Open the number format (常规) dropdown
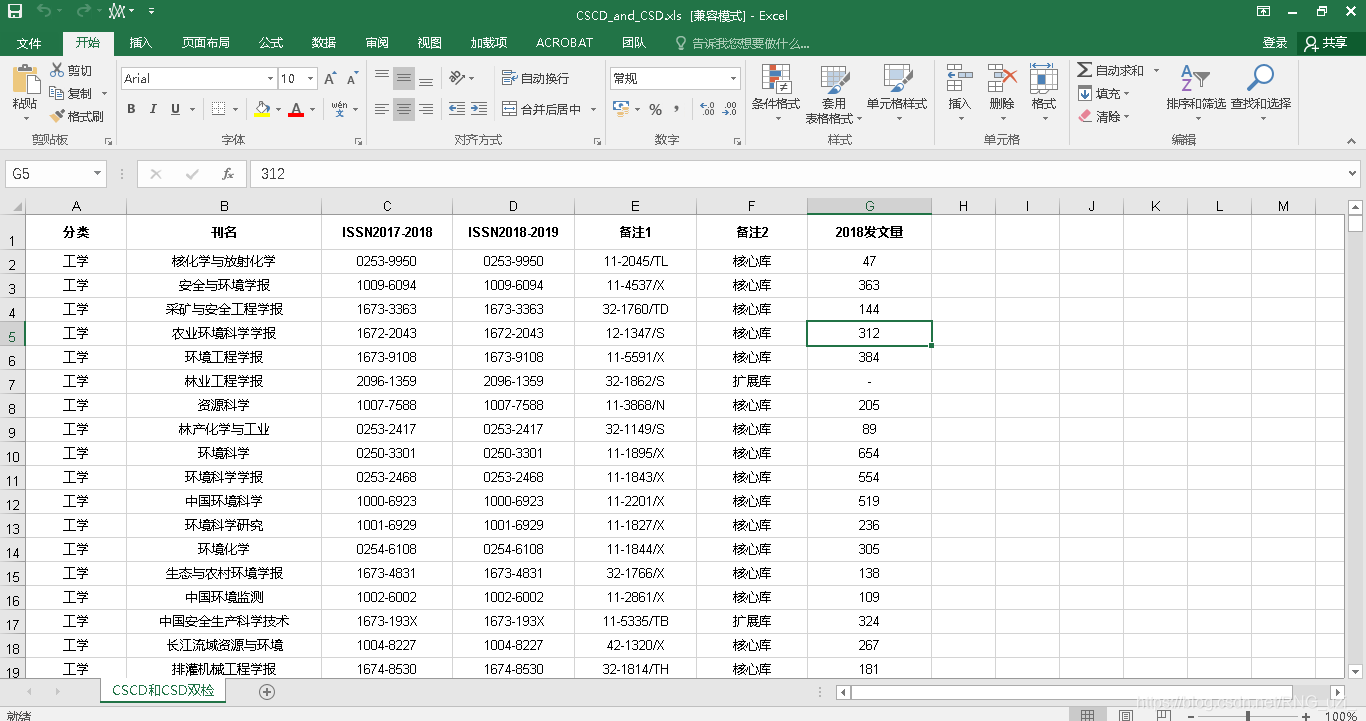The image size is (1366, 721). tap(734, 78)
